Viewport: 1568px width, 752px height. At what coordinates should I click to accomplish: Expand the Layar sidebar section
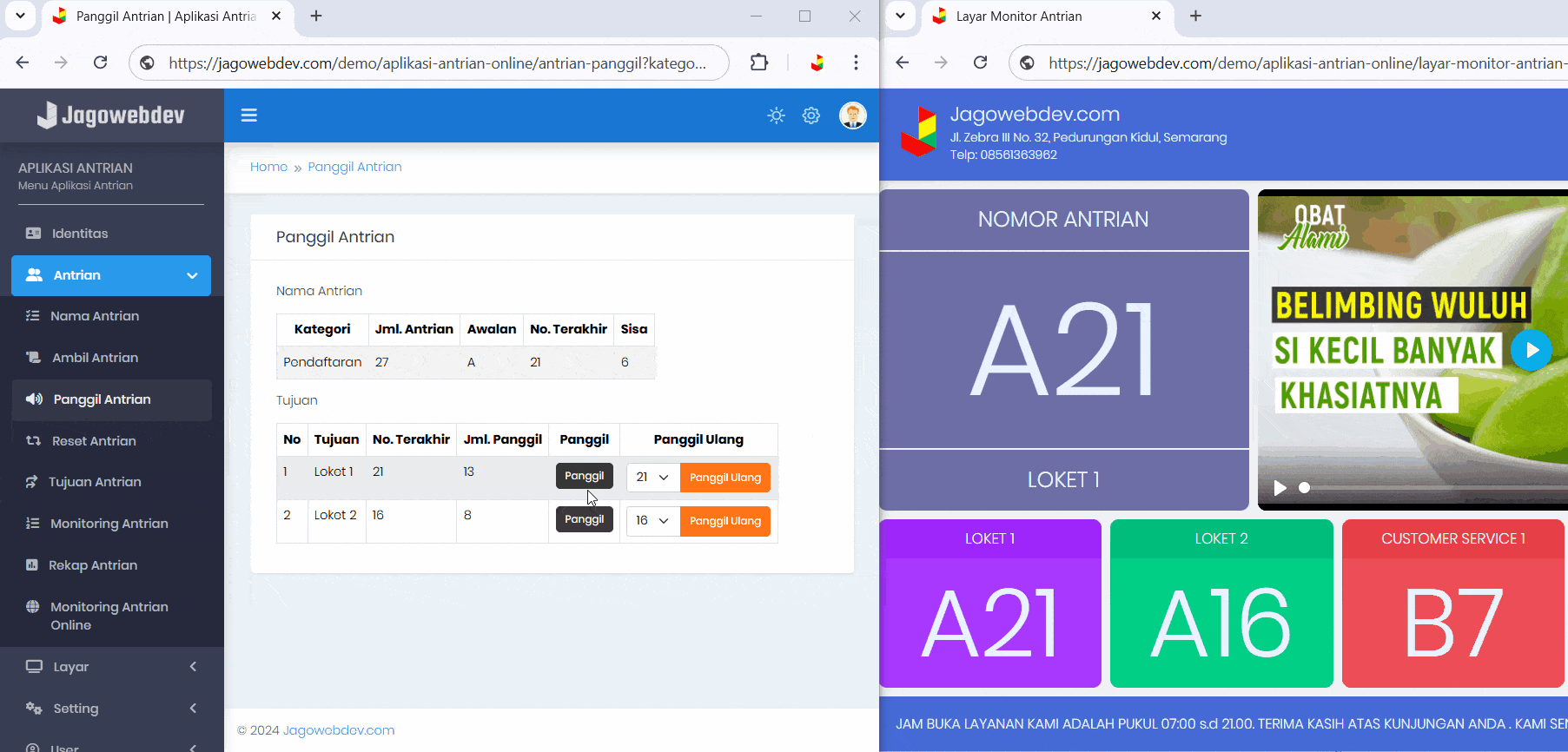pyautogui.click(x=111, y=667)
